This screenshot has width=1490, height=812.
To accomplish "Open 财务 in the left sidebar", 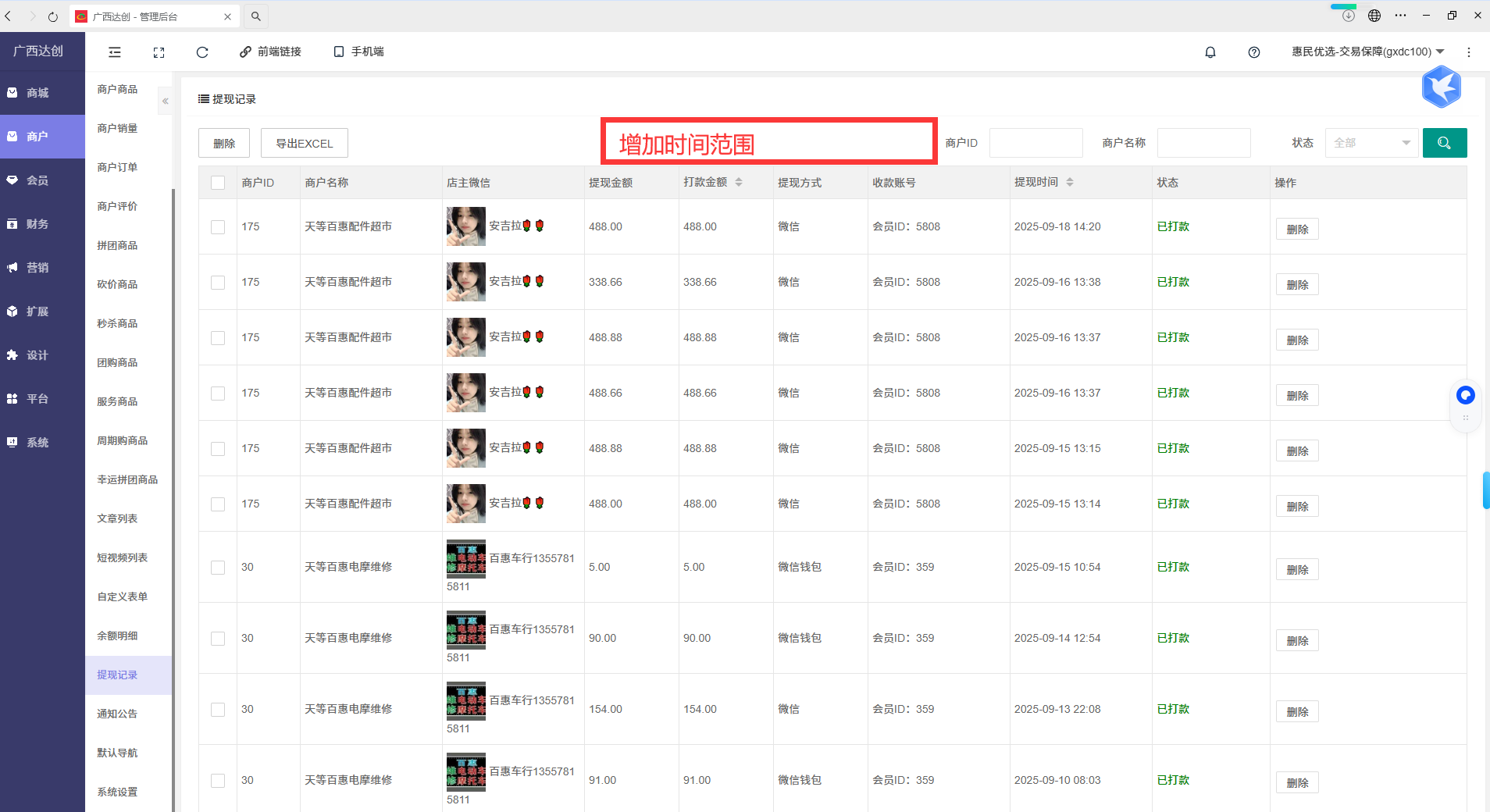I will point(37,224).
